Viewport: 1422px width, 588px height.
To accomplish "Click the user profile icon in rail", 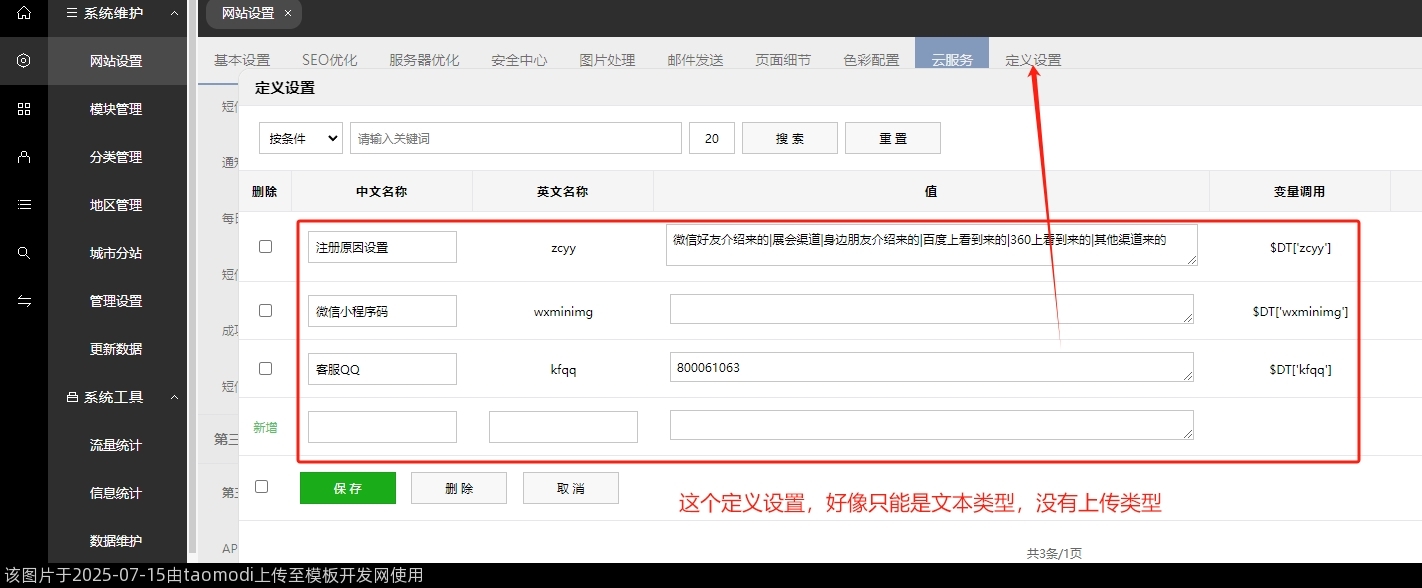I will pyautogui.click(x=24, y=157).
